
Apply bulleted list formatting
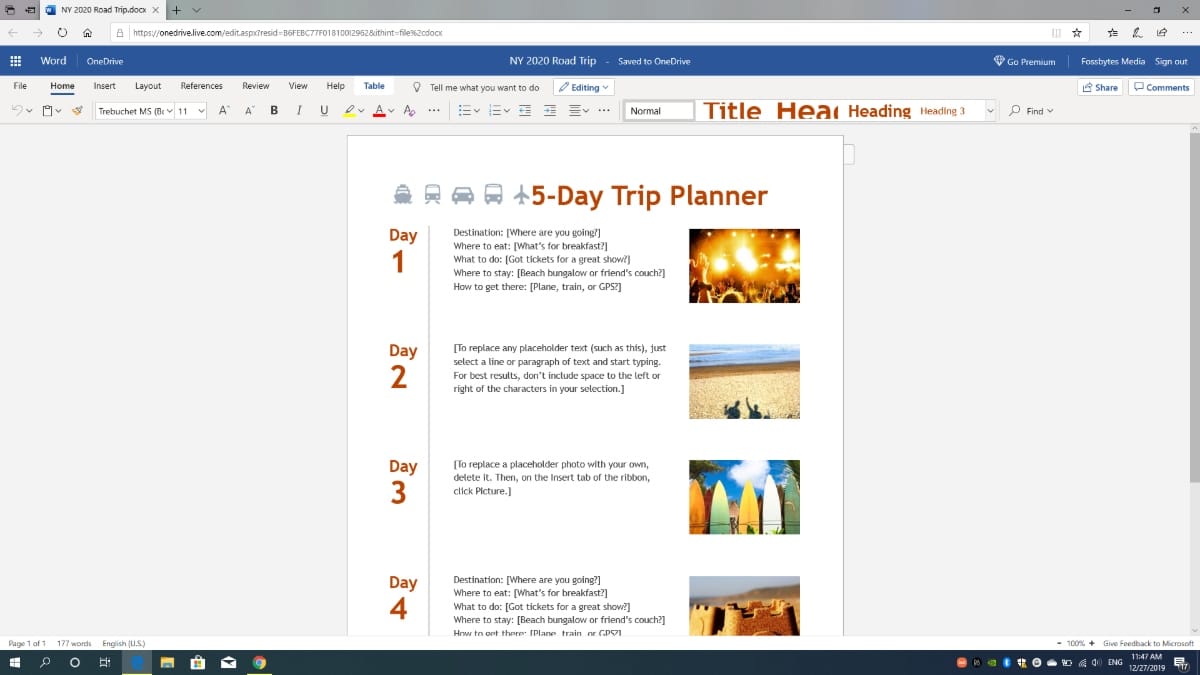[467, 110]
